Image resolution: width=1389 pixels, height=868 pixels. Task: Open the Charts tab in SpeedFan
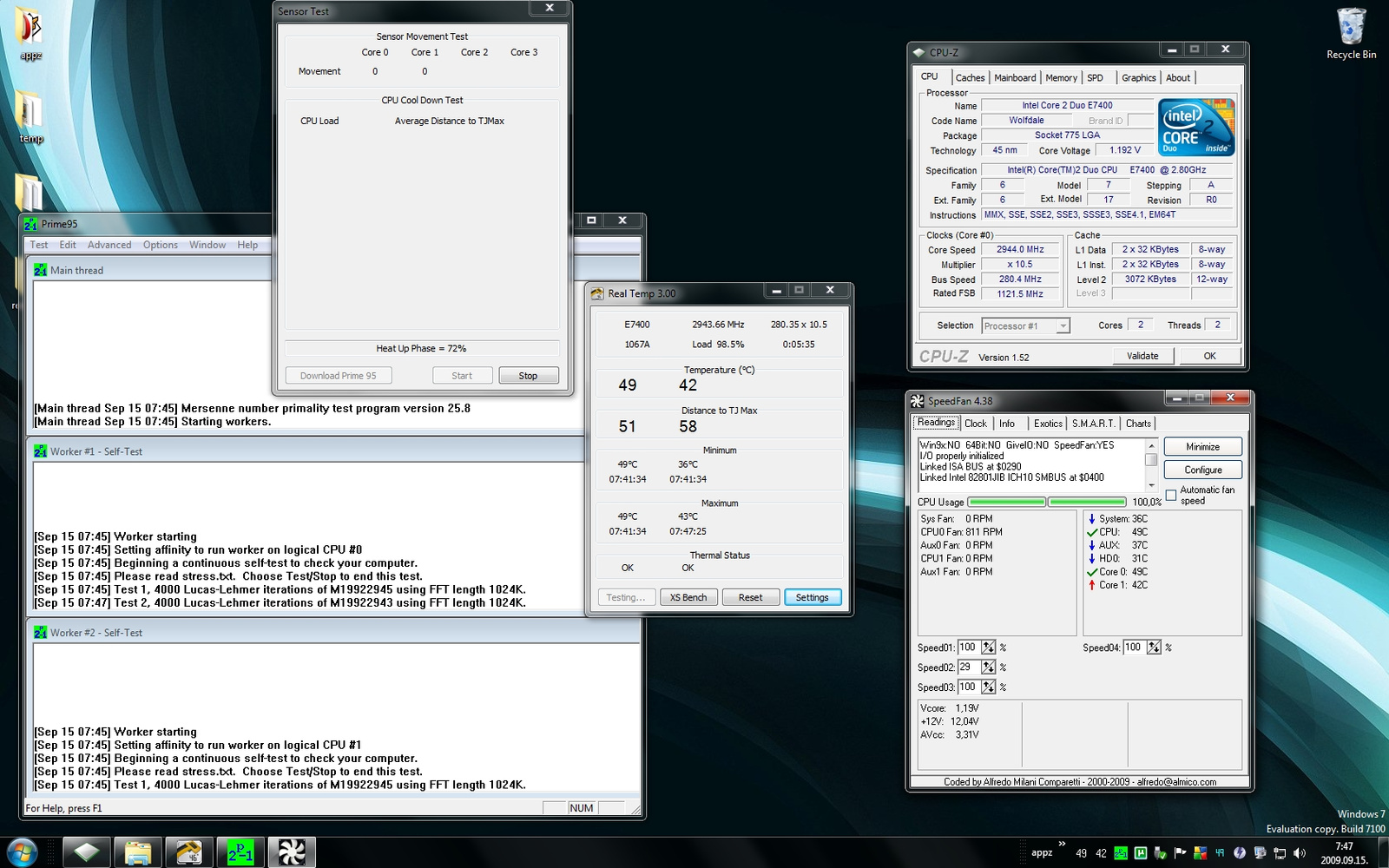(1138, 424)
